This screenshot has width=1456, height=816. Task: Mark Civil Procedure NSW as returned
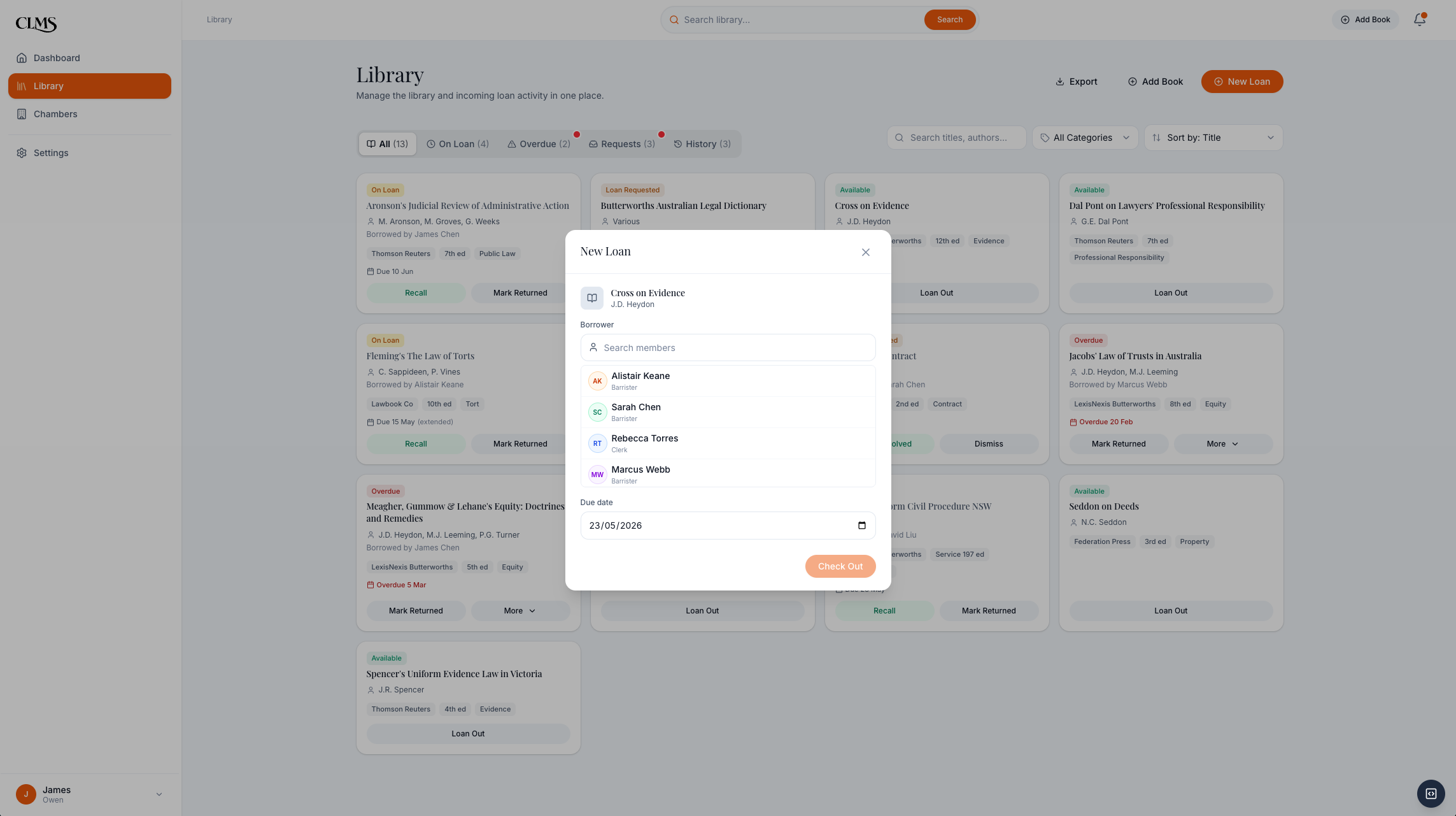coord(988,611)
